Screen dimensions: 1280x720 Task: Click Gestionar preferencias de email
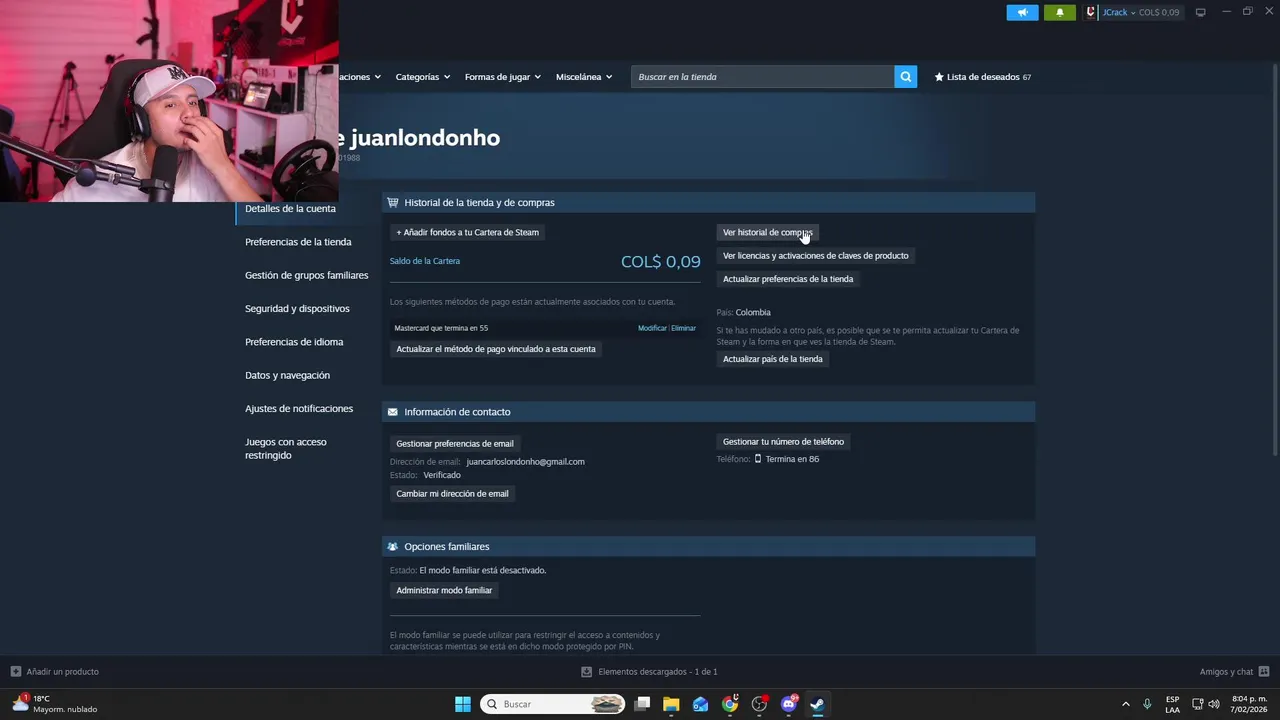click(x=455, y=444)
